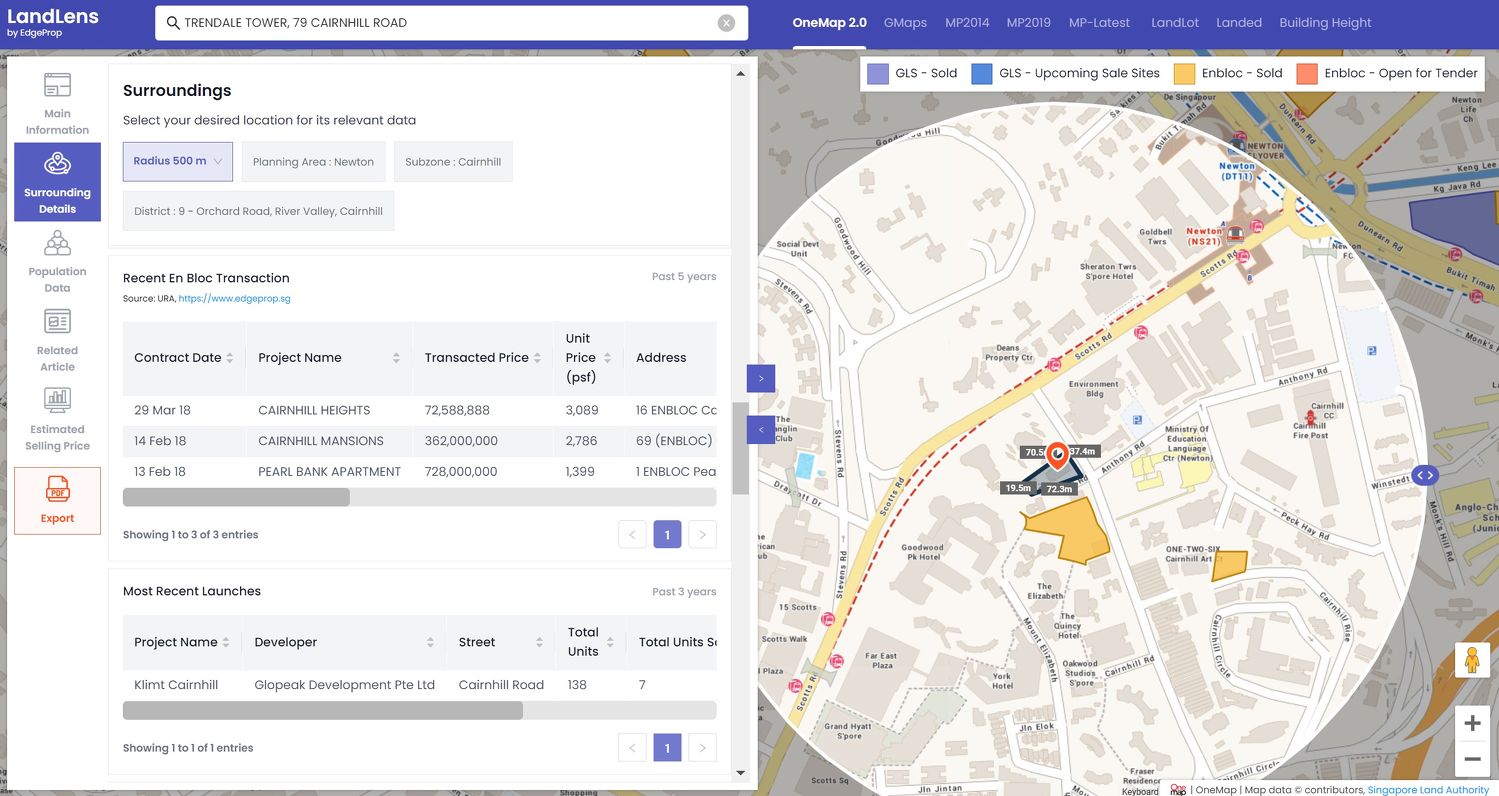Click the Export PDF button

[57, 500]
